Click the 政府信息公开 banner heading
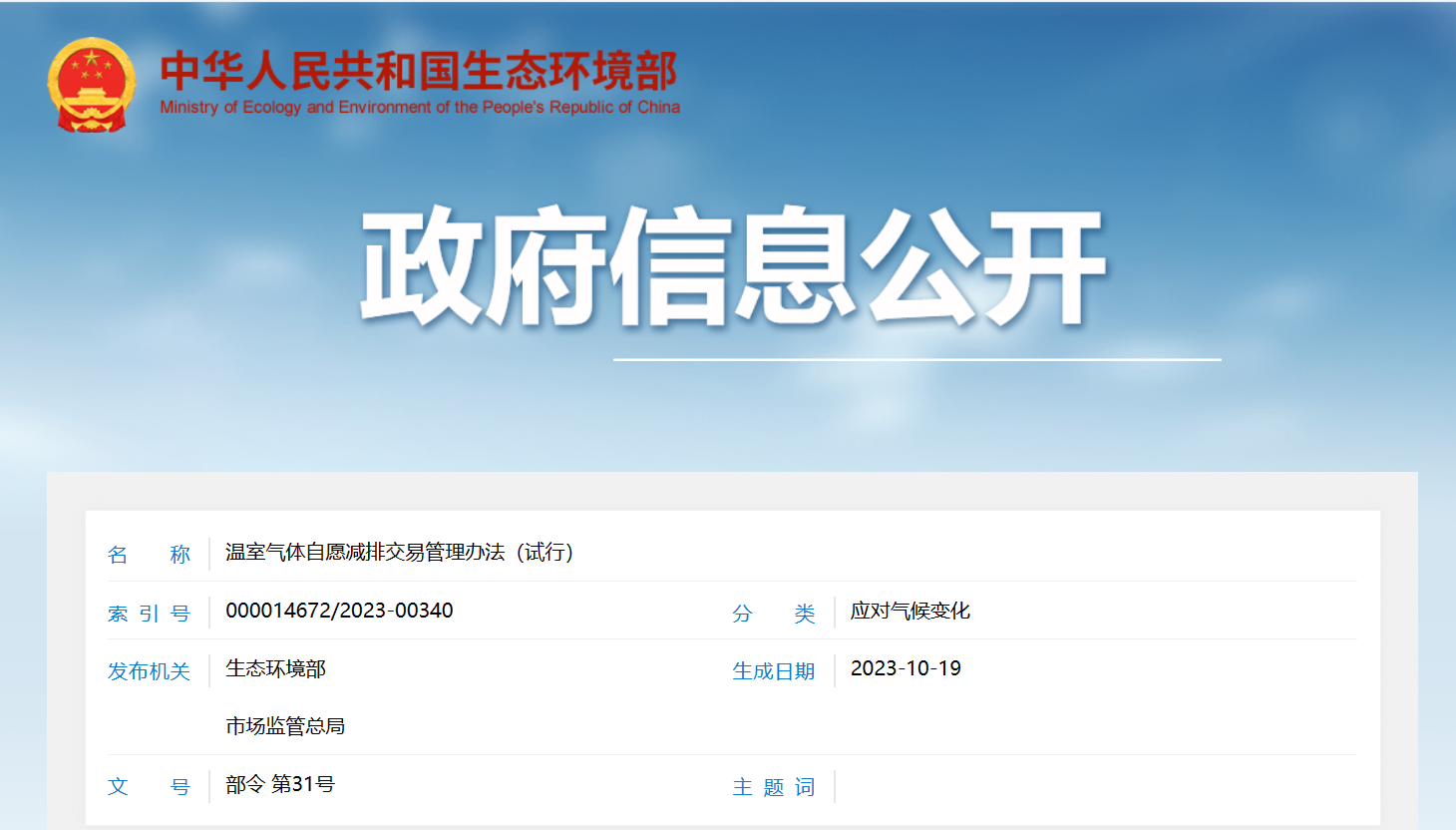Screen dimensions: 1456x830 click(x=733, y=267)
